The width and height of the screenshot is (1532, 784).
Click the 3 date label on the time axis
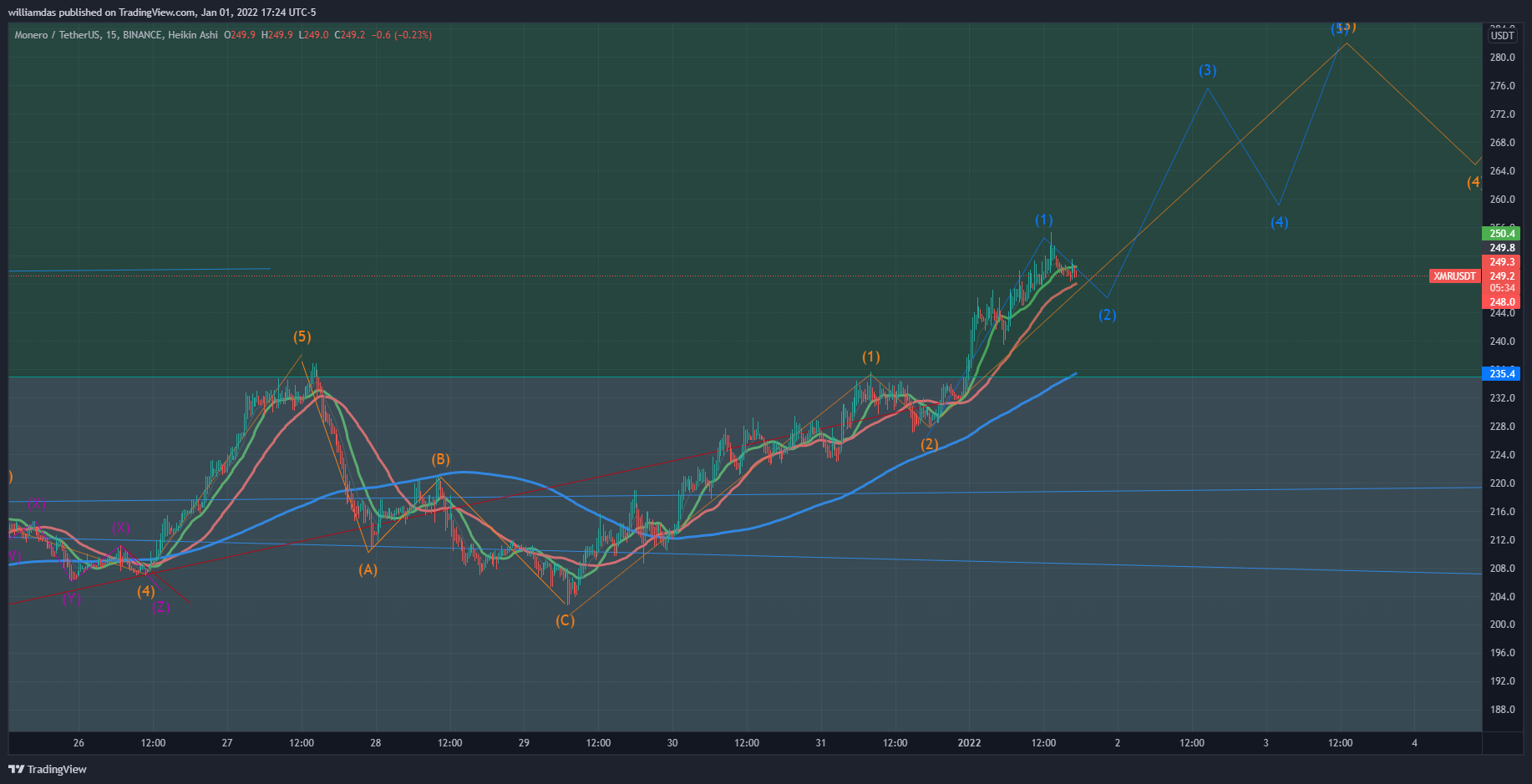point(1266,743)
